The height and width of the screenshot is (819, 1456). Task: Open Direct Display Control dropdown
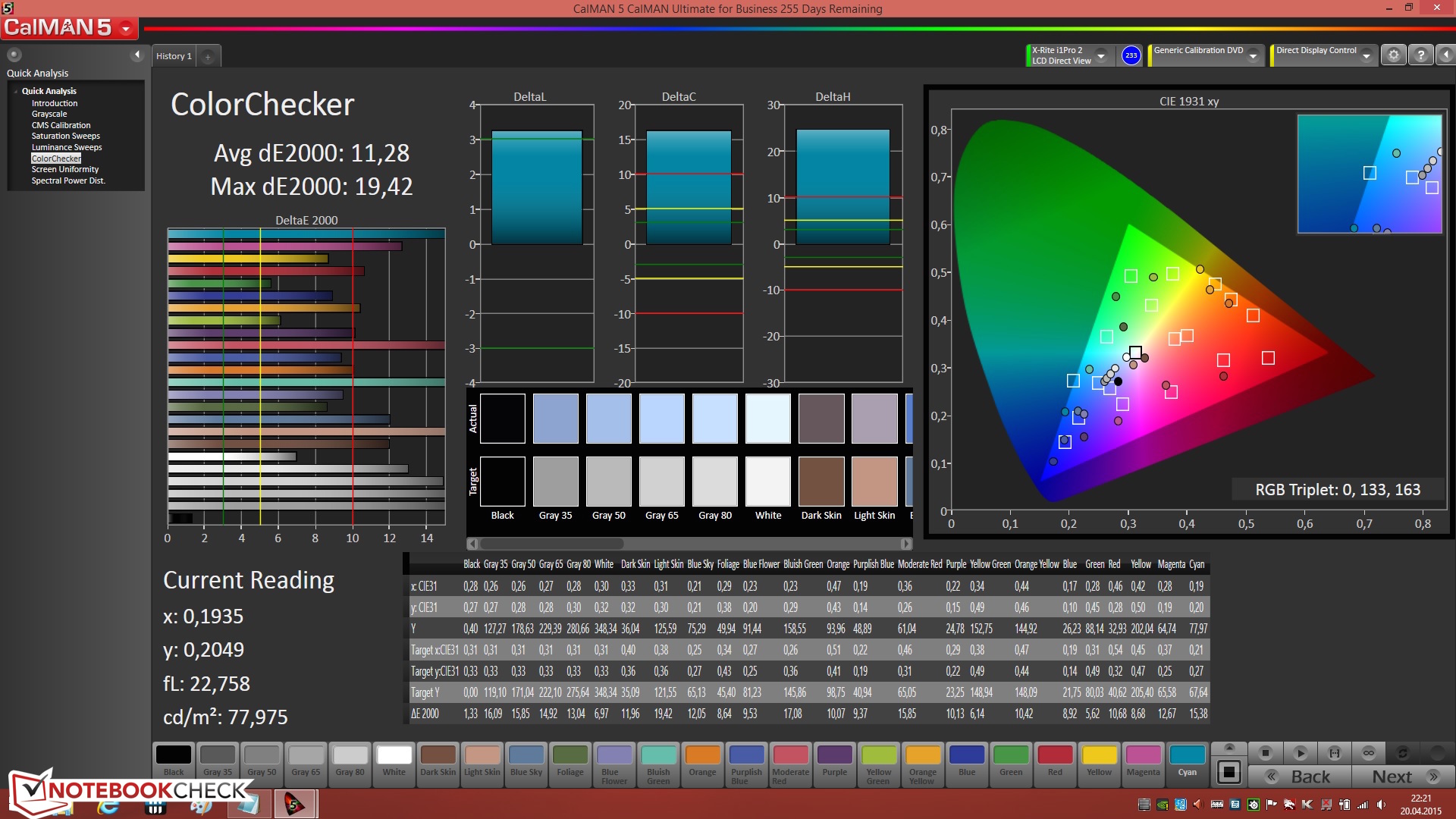pyautogui.click(x=1366, y=55)
